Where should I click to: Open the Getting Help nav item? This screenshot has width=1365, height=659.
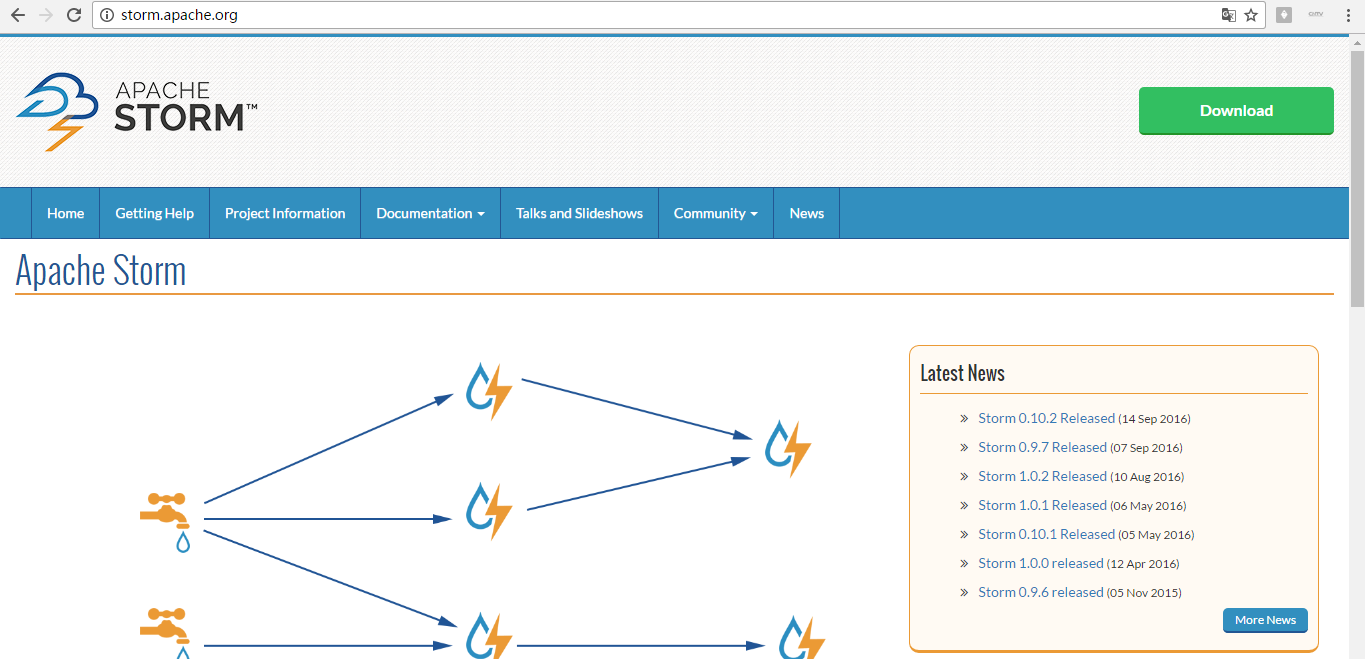pos(154,213)
